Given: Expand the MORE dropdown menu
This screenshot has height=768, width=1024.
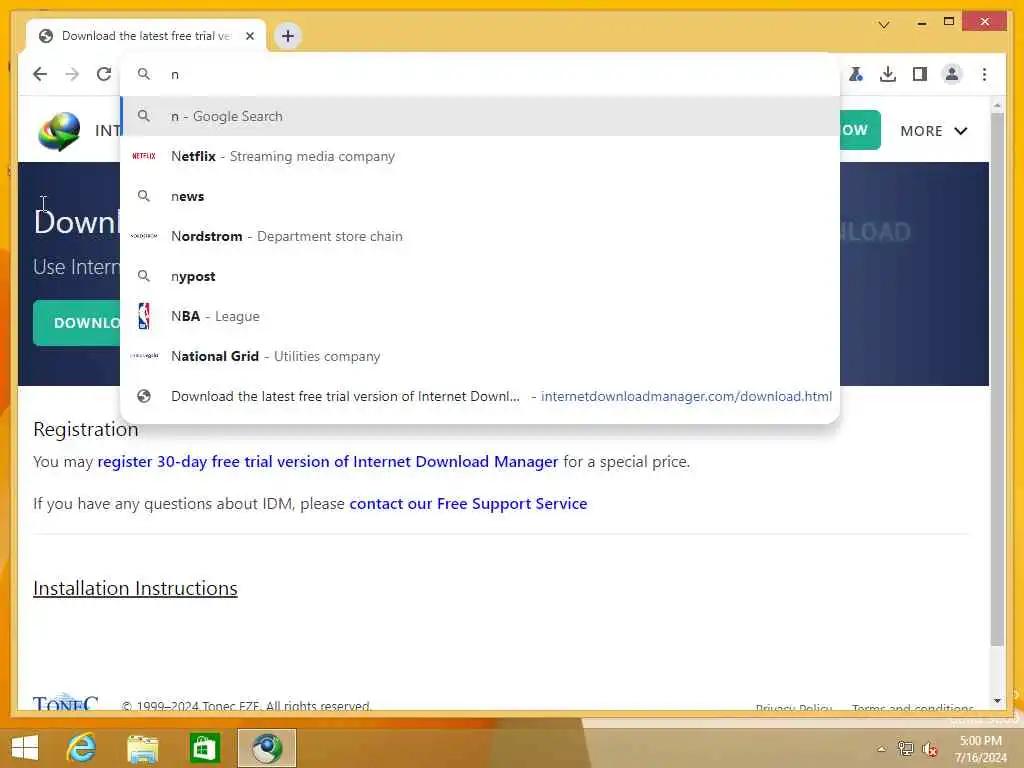Looking at the screenshot, I should click(x=933, y=131).
